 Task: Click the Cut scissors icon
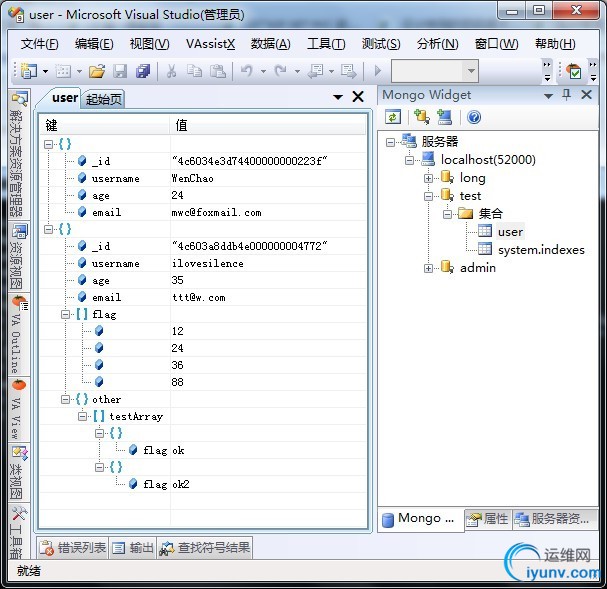(x=171, y=71)
